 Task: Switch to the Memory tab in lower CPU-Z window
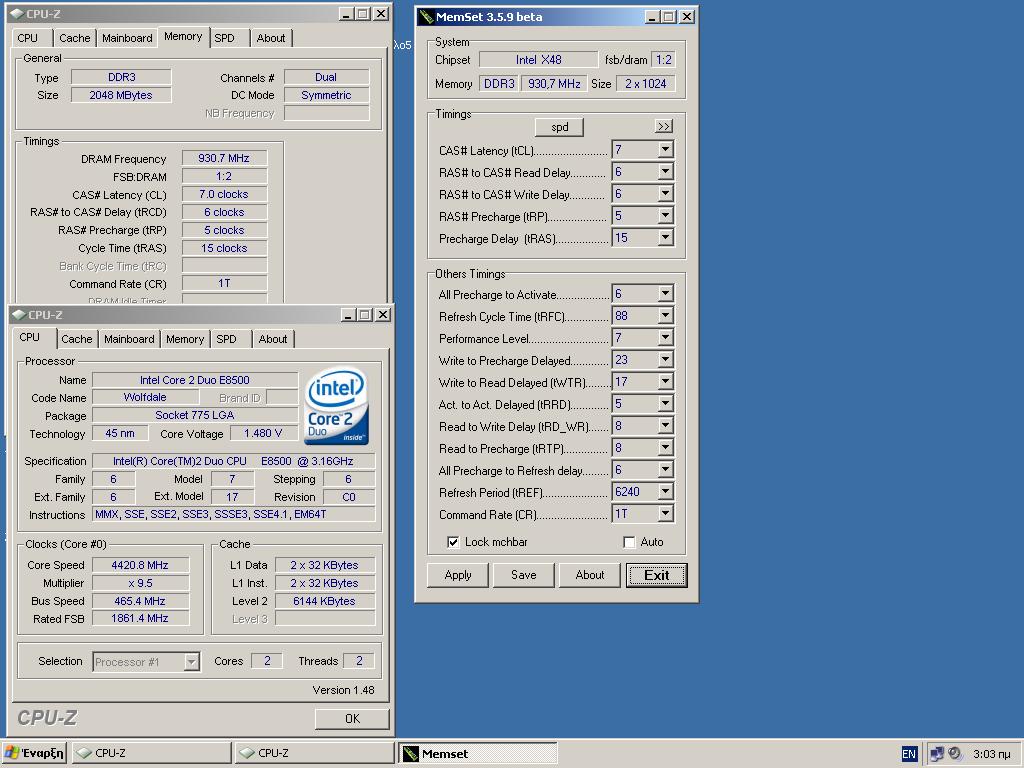pyautogui.click(x=185, y=340)
